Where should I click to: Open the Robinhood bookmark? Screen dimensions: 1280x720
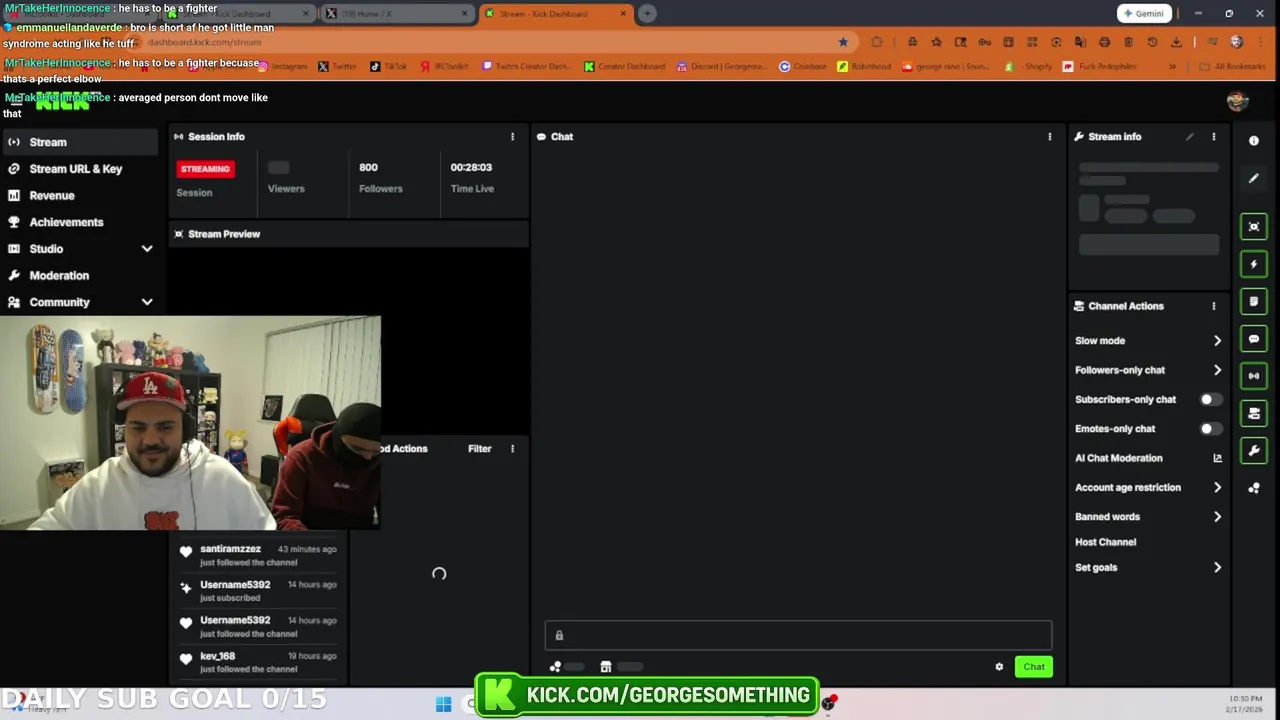coord(864,67)
